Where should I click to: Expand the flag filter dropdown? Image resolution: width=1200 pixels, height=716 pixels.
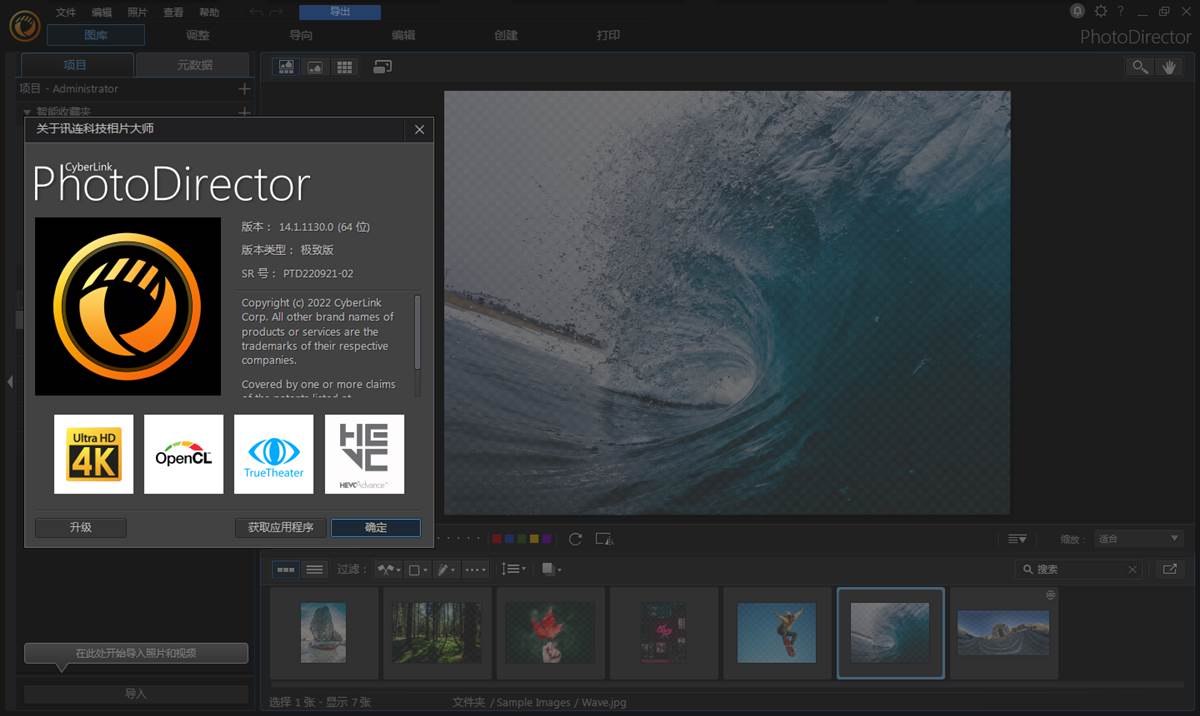(x=387, y=569)
